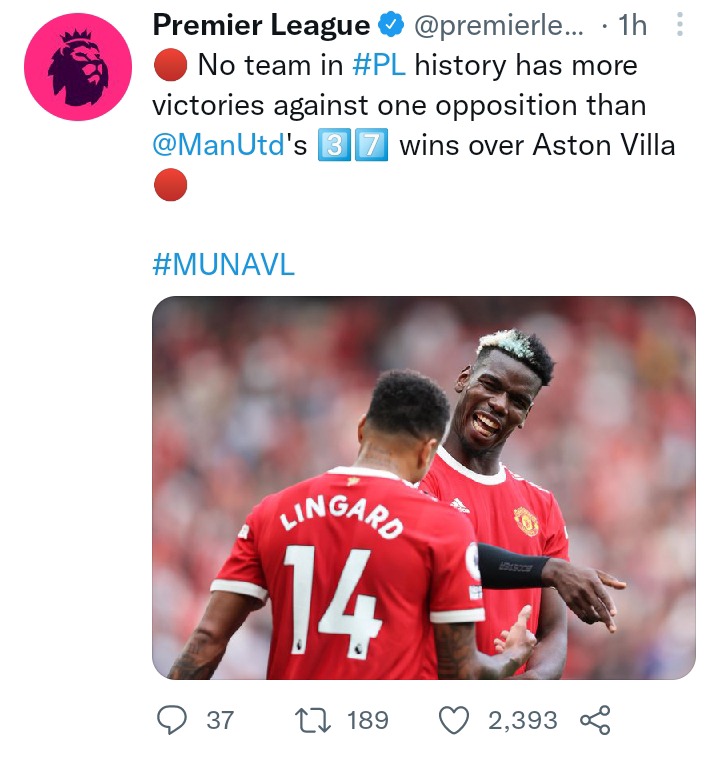Click the reply speech bubble icon
This screenshot has width=720, height=768.
(x=171, y=720)
